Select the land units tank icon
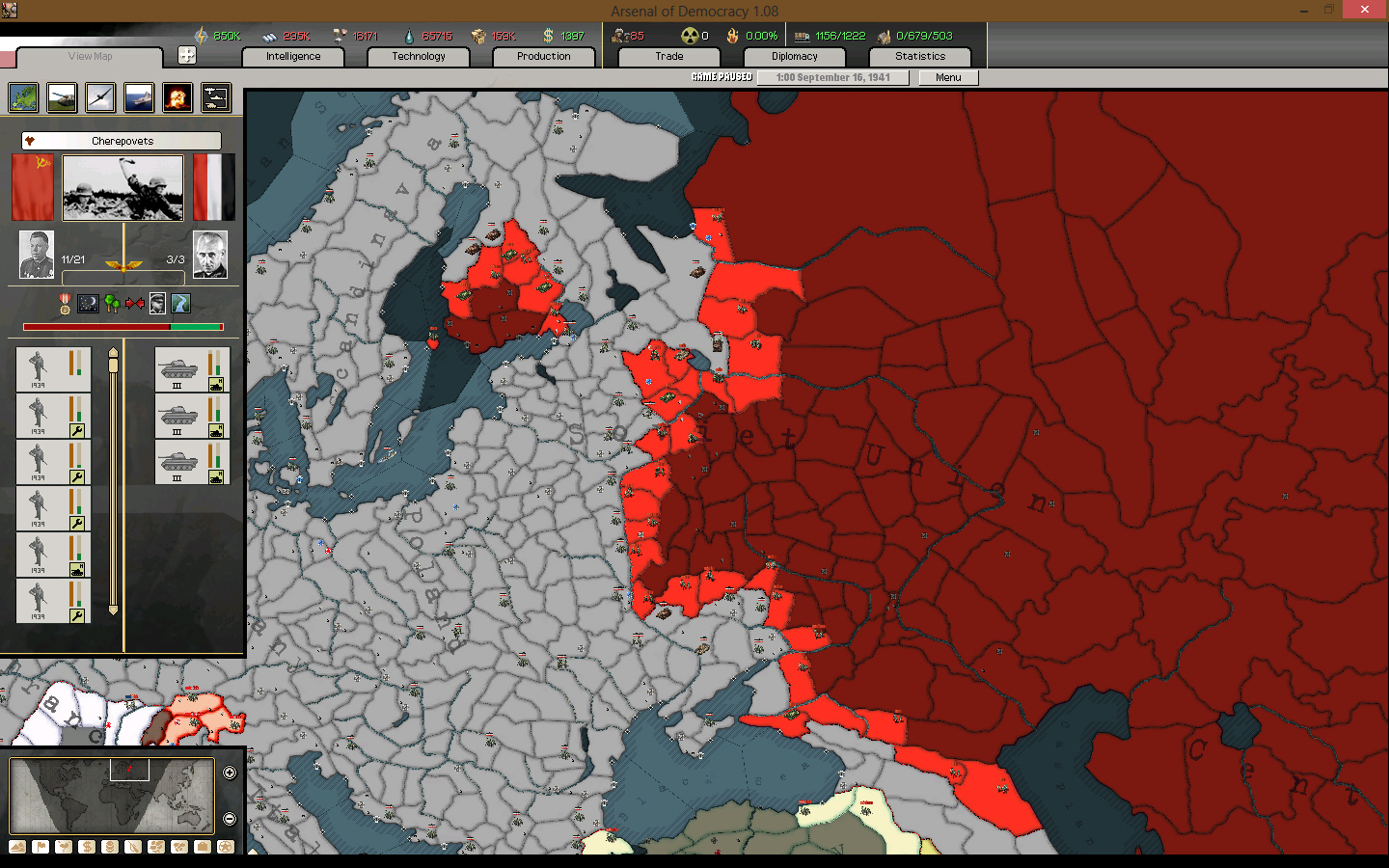Viewport: 1389px width, 868px height. pos(62,97)
